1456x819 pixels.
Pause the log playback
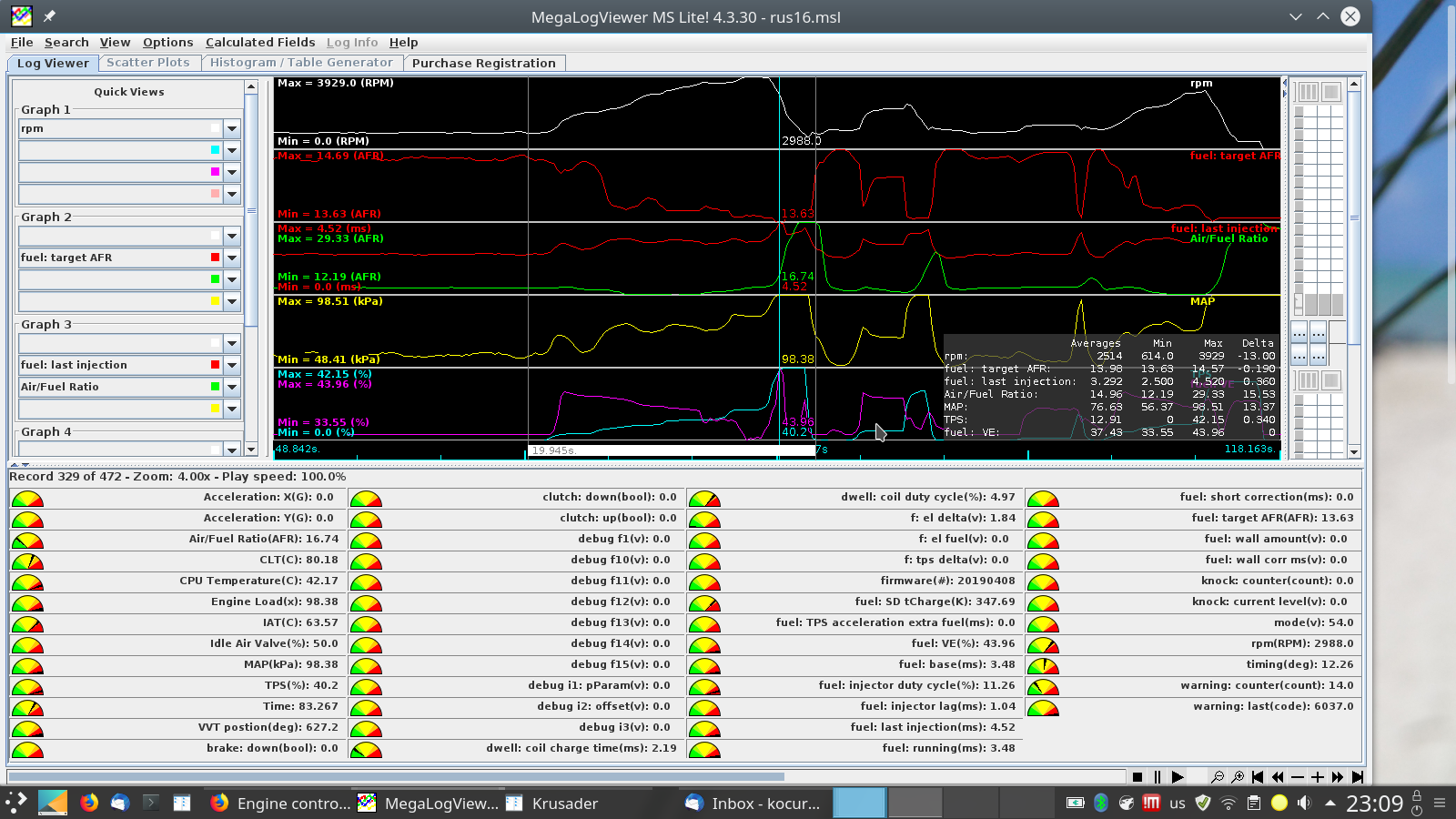point(1158,777)
